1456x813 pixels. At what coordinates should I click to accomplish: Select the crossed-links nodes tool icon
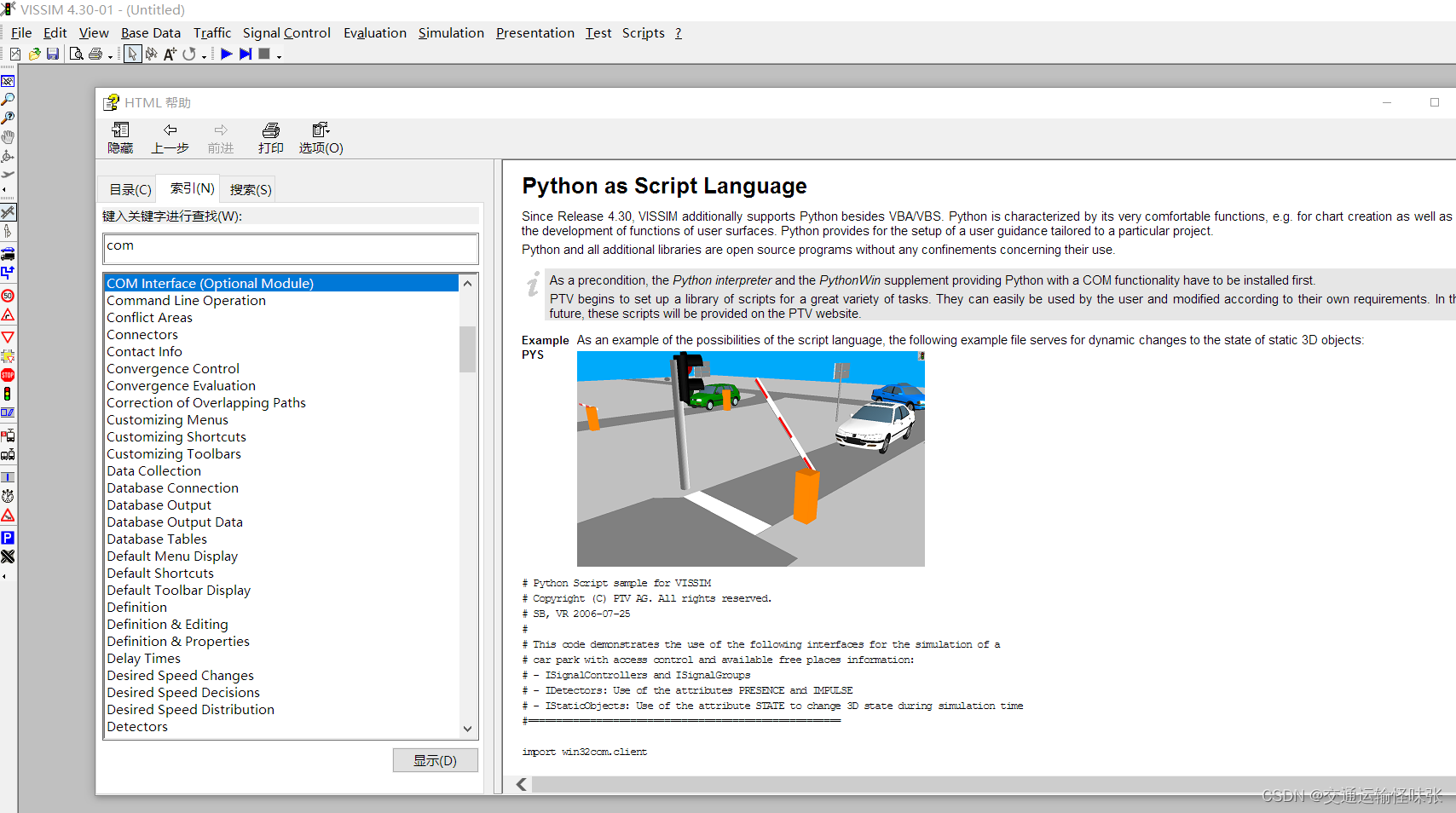8,556
